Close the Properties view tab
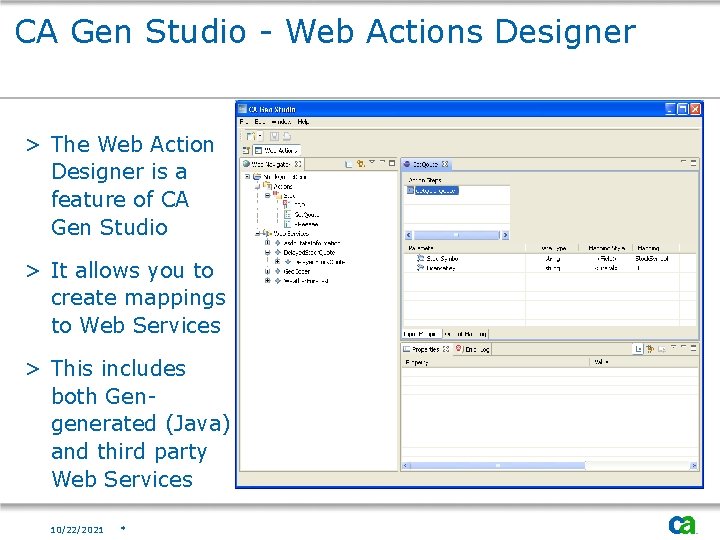720x540 pixels. point(446,349)
